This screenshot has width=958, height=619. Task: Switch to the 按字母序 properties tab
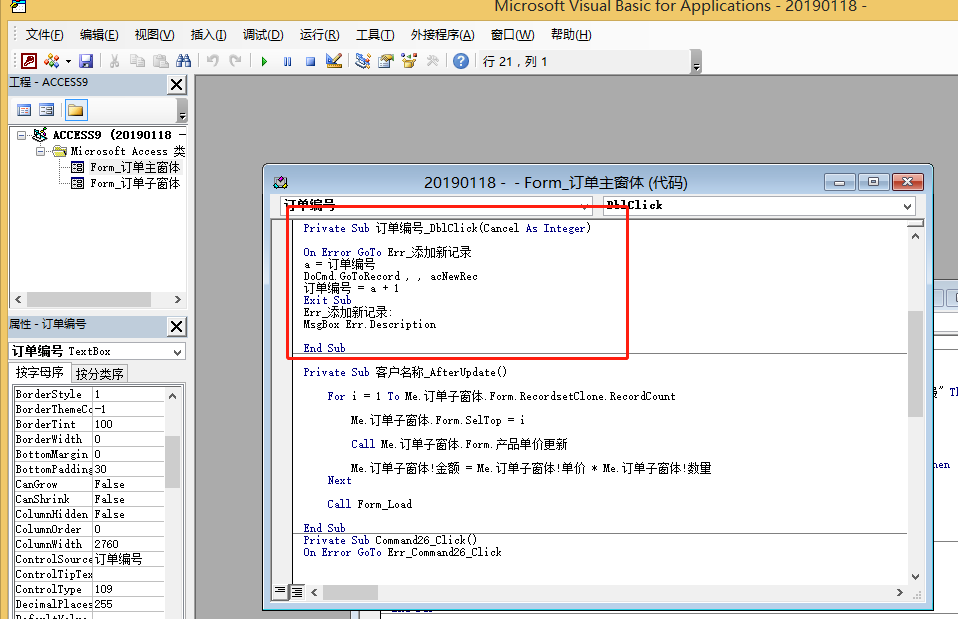pos(40,373)
